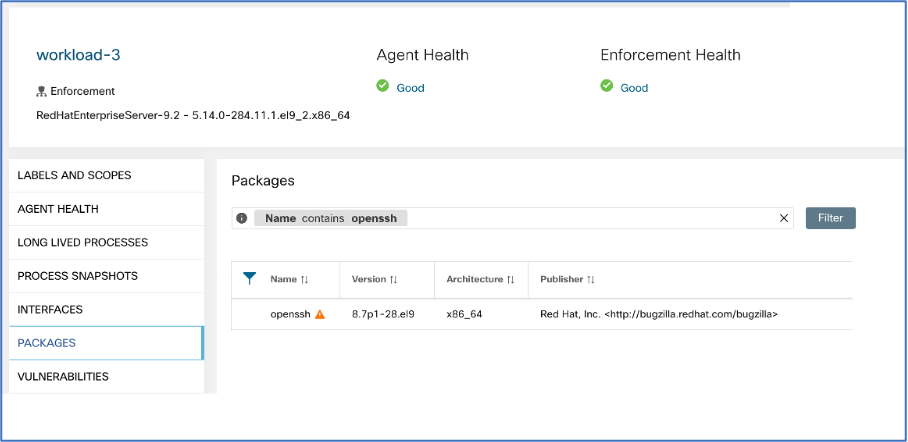Open Long Lived Processes section
The height and width of the screenshot is (442, 908).
(83, 242)
